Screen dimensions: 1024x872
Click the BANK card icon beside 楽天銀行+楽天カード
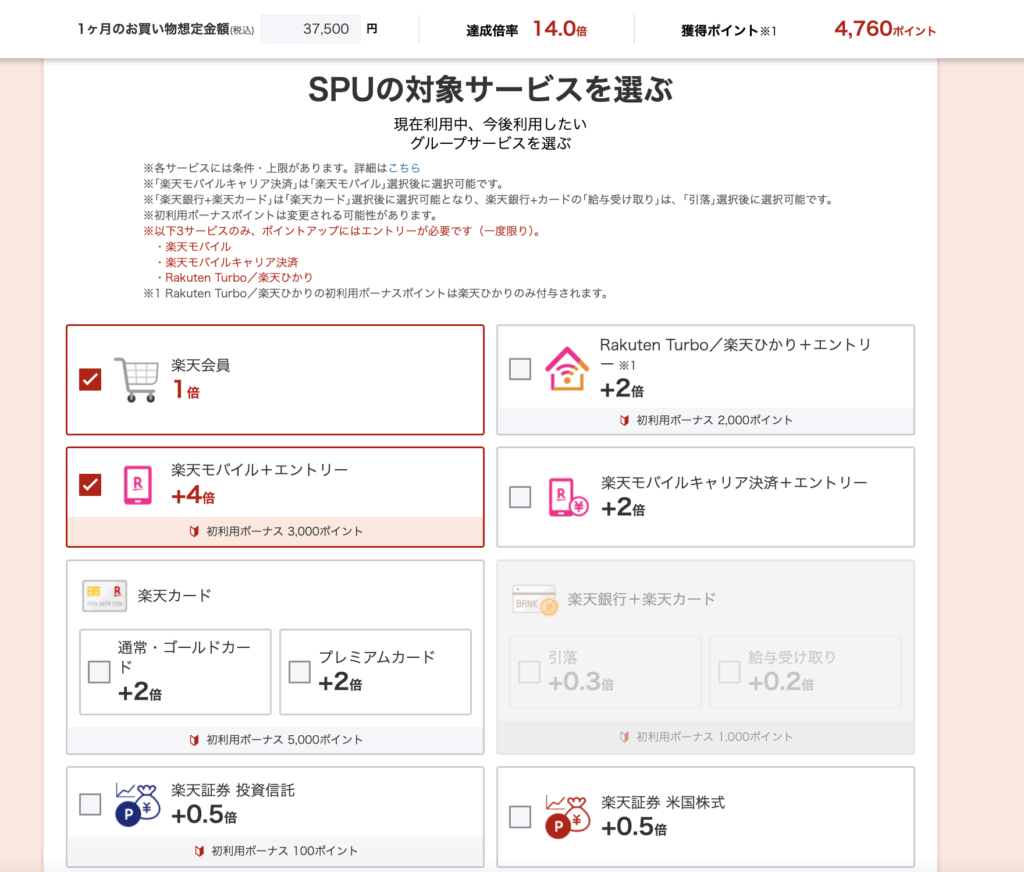534,600
